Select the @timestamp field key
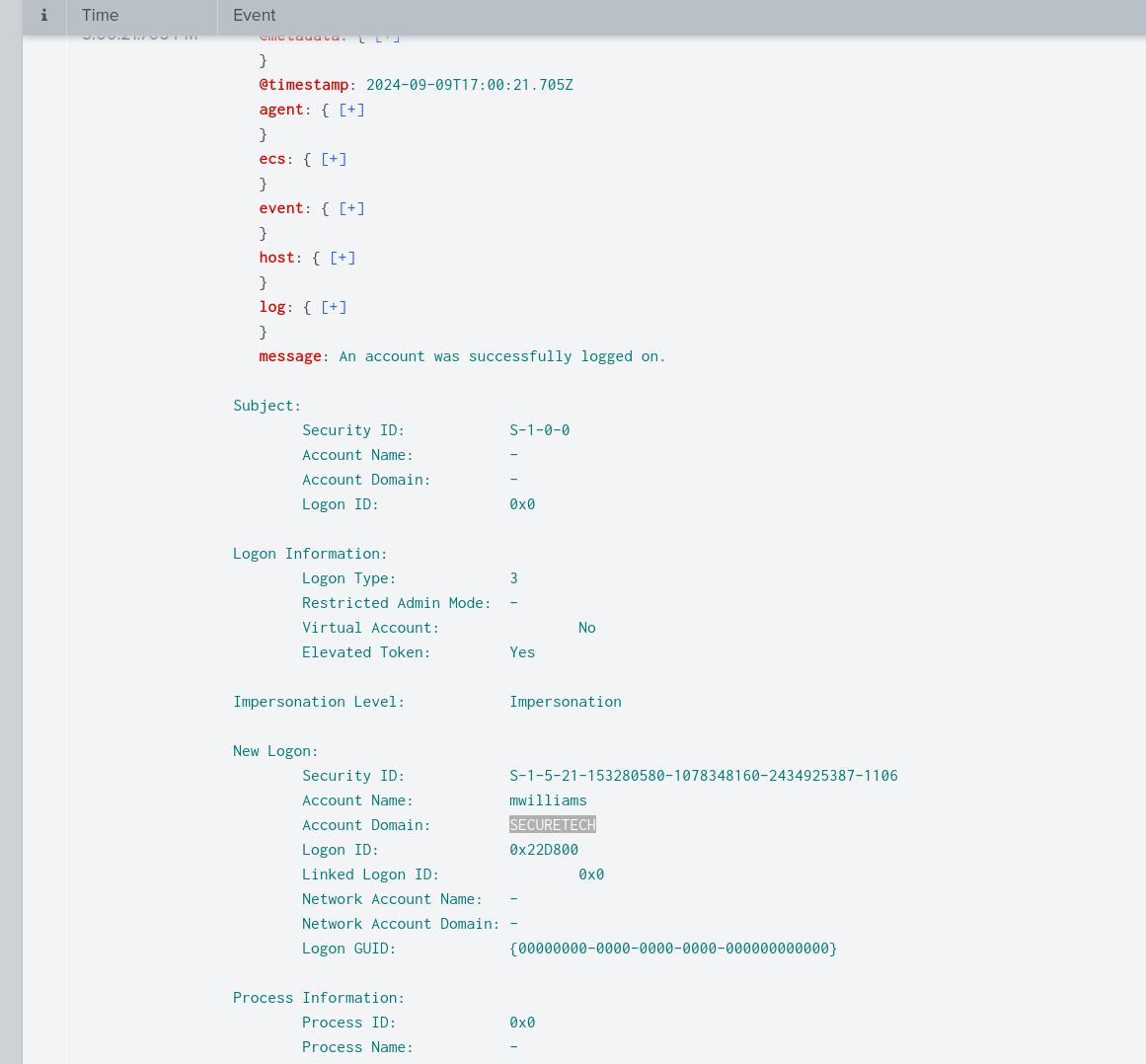 point(304,85)
